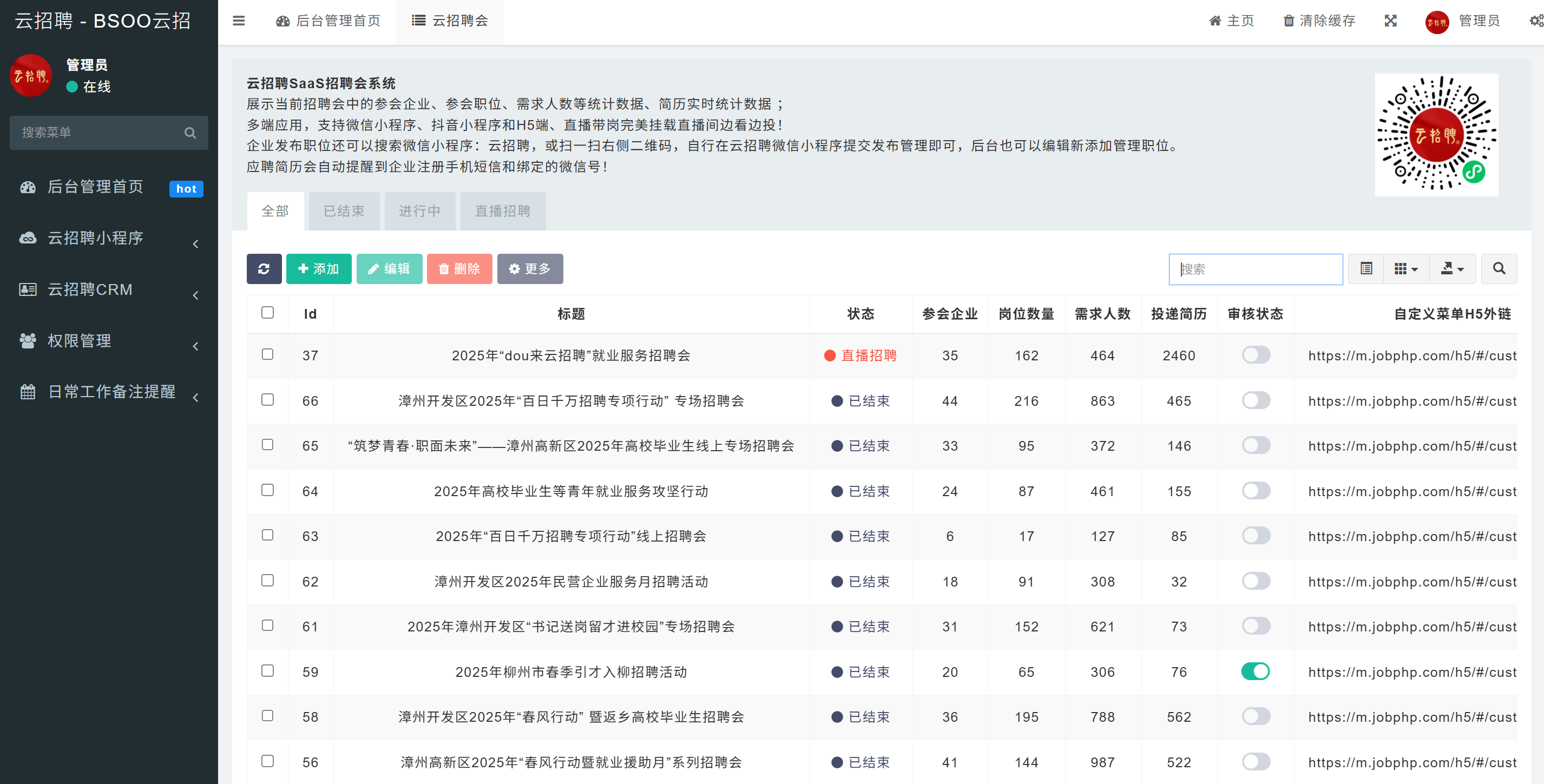Open the column visibility dropdown
Viewport: 1544px width, 784px height.
tap(1406, 268)
